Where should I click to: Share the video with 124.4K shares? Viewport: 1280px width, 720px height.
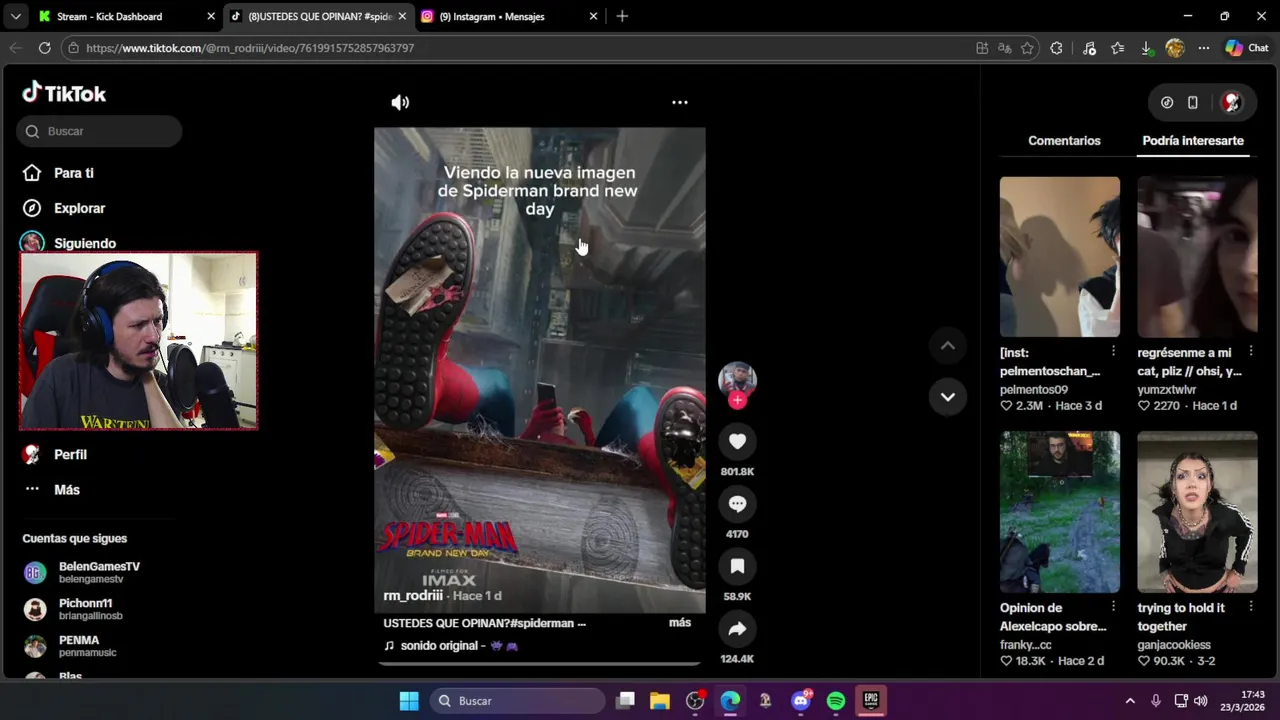pyautogui.click(x=737, y=629)
